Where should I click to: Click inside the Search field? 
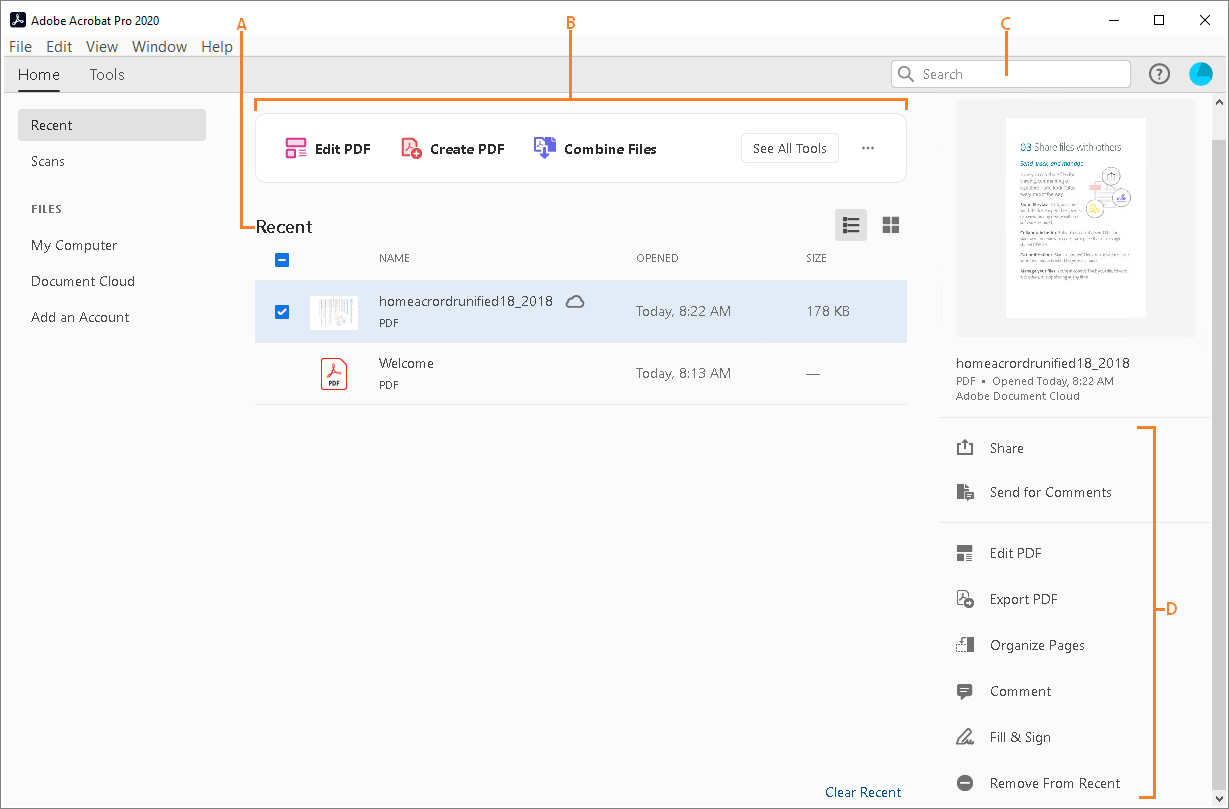tap(1010, 73)
